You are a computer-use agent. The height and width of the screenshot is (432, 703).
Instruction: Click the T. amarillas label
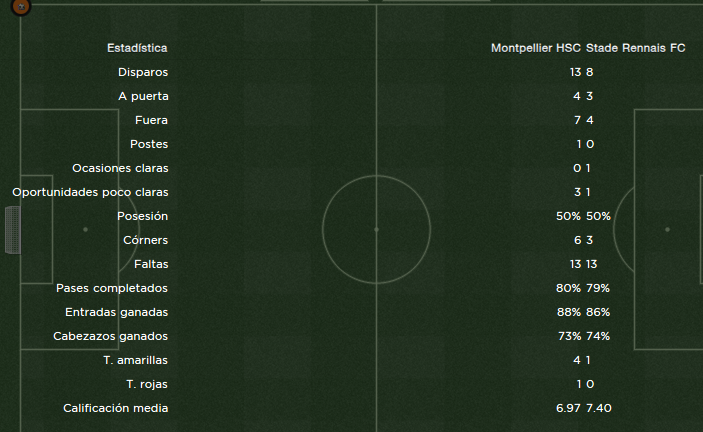(135, 360)
